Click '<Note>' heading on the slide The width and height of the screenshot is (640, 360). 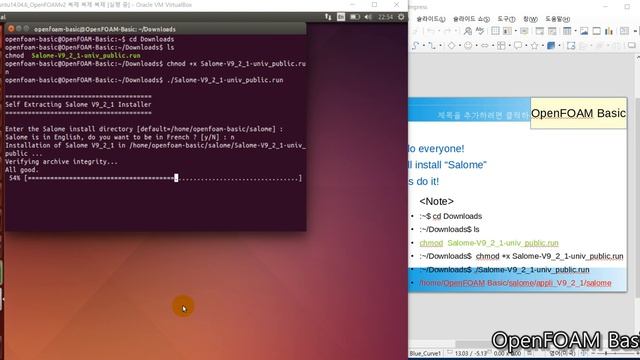(x=436, y=201)
